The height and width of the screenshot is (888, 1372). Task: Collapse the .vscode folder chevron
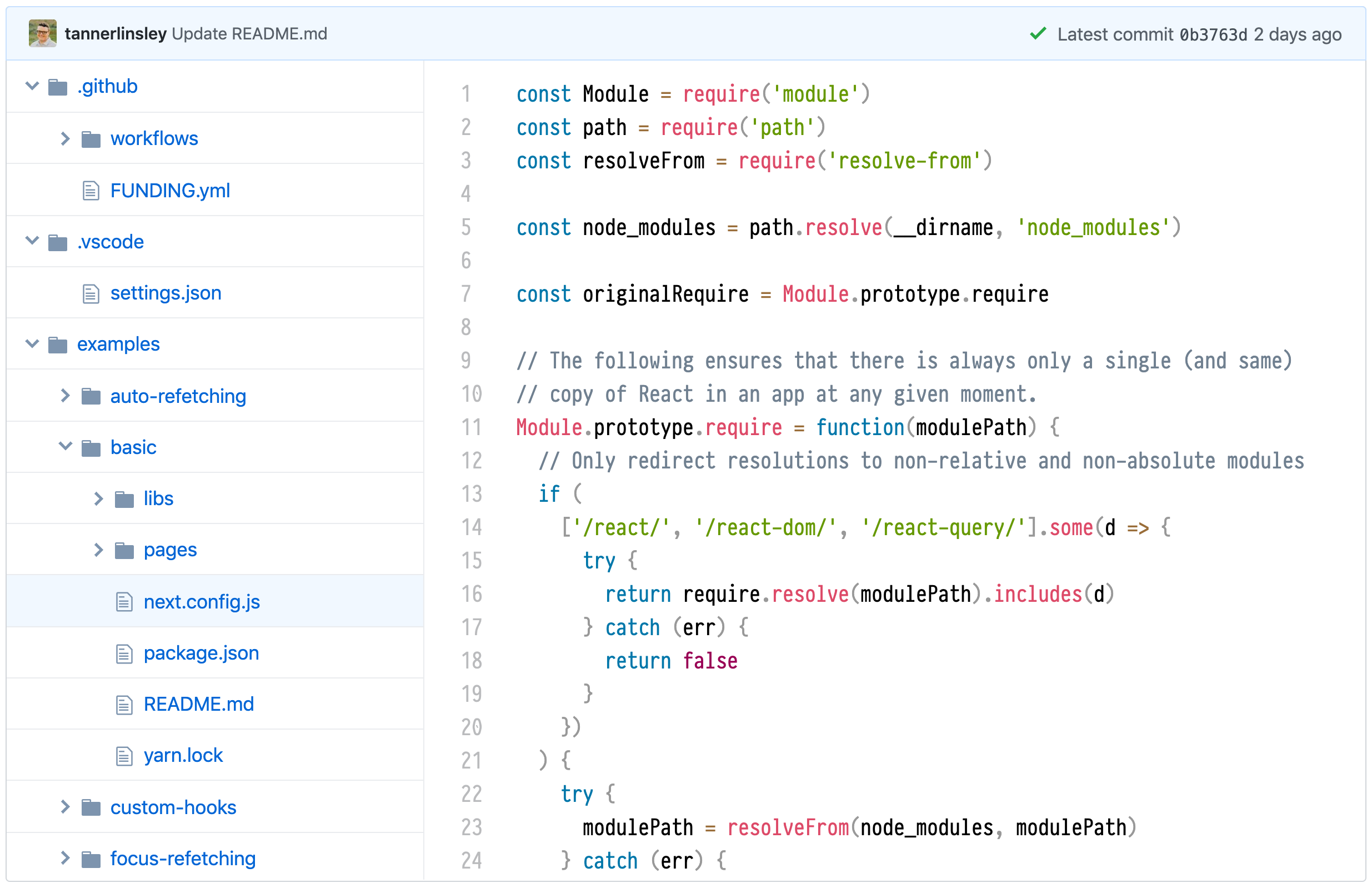[32, 241]
